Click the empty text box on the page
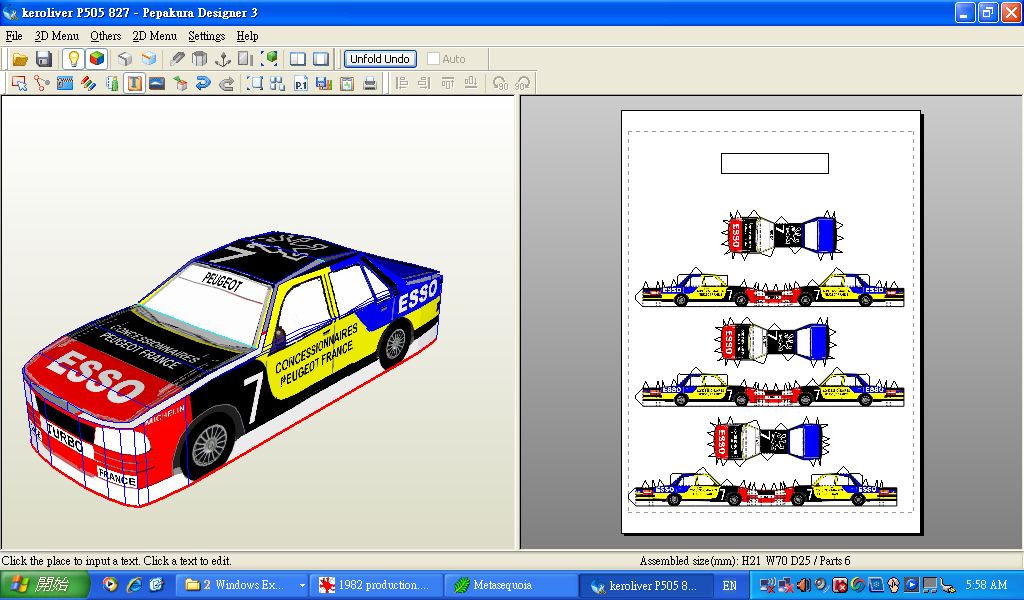Image resolution: width=1024 pixels, height=600 pixels. [x=774, y=163]
